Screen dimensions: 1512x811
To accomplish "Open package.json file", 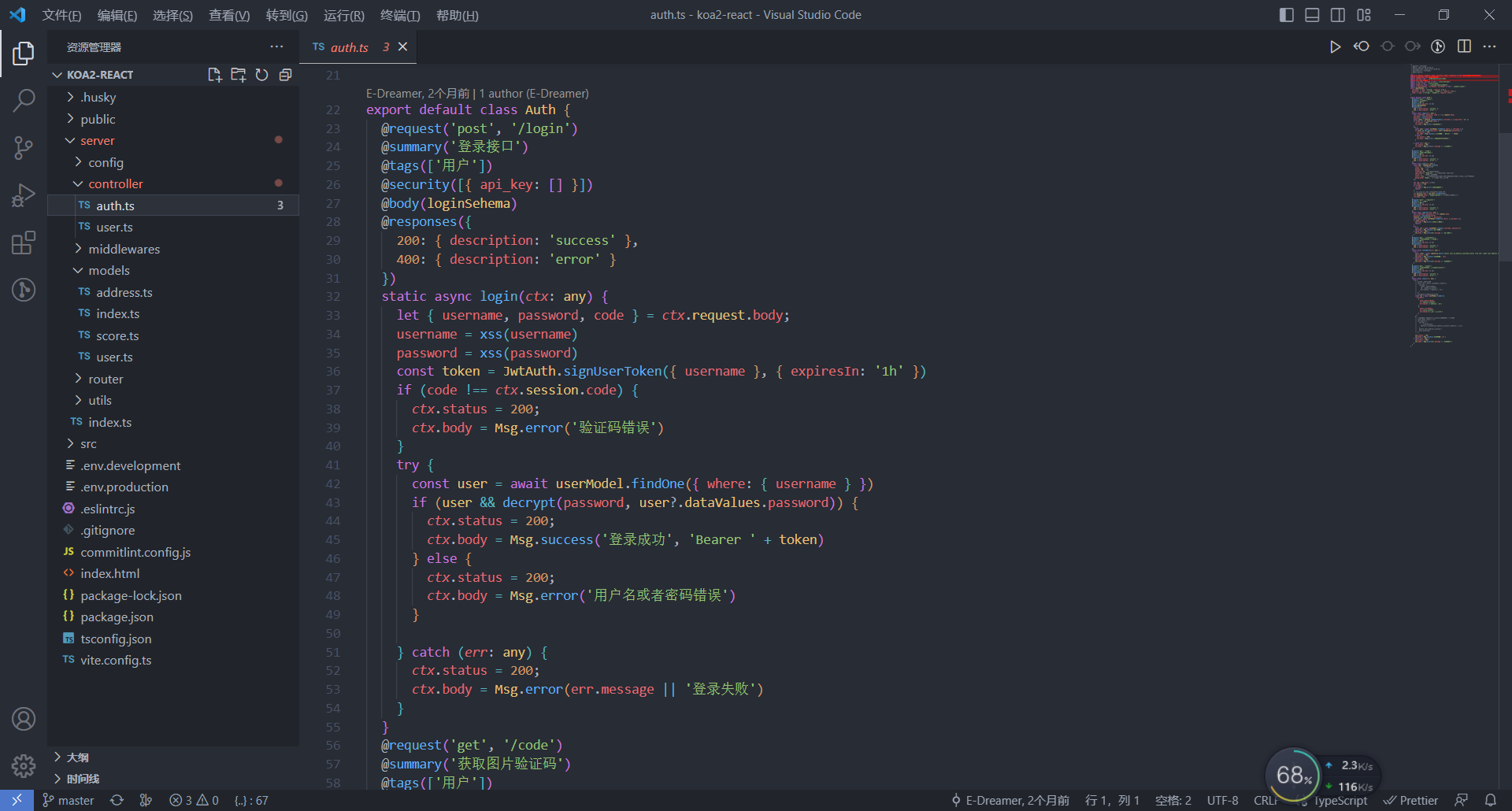I will [117, 617].
